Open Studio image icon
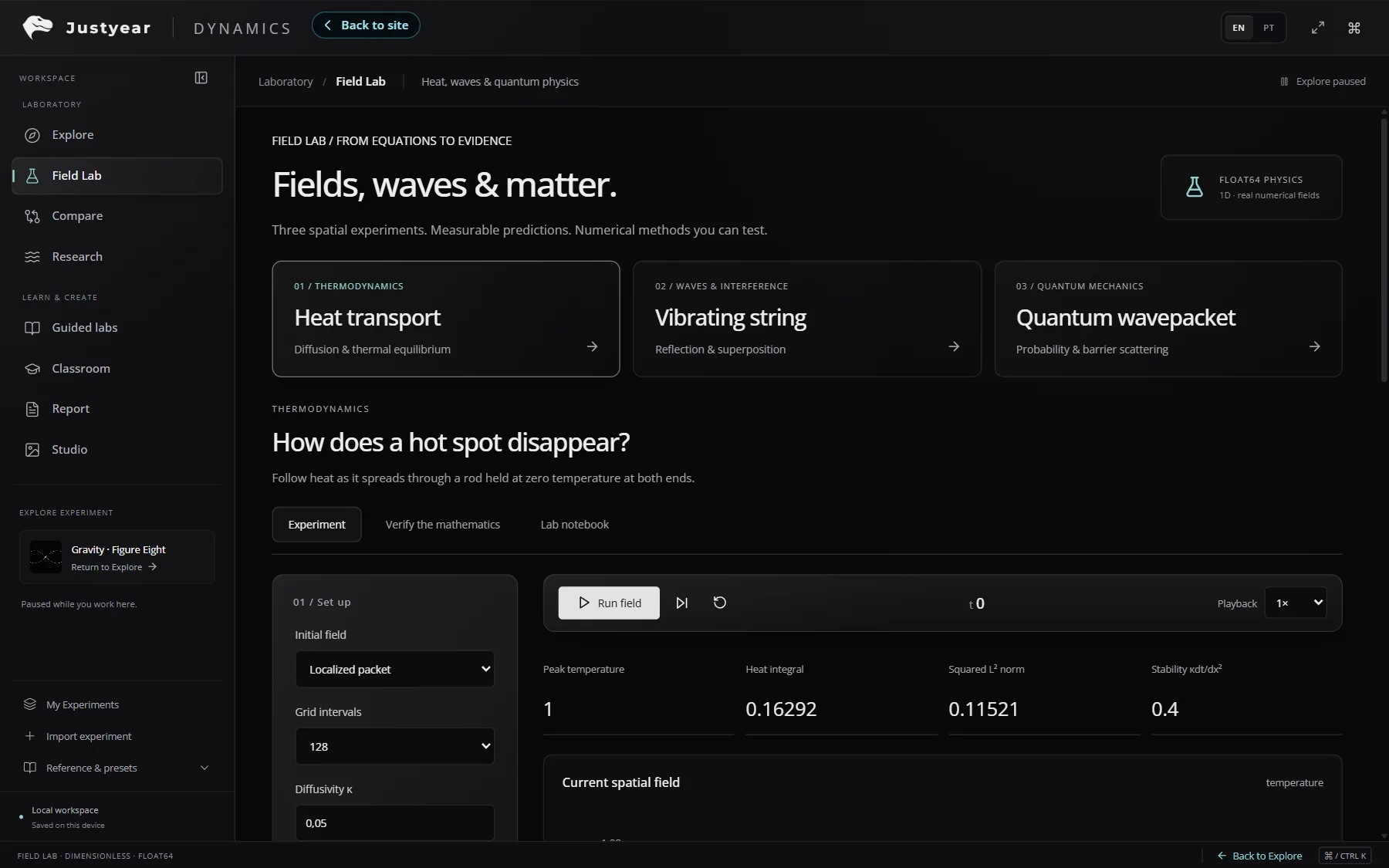 32,450
